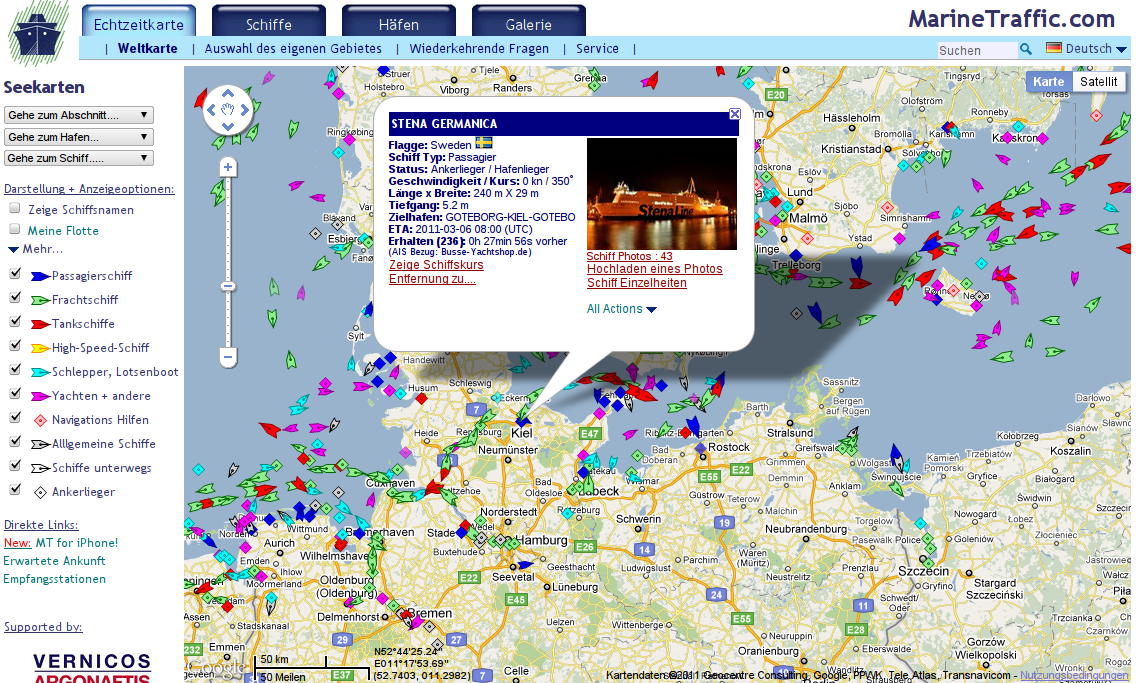The width and height of the screenshot is (1136, 683).
Task: Click the red Tankschiffe legend icon
Action: click(40, 324)
